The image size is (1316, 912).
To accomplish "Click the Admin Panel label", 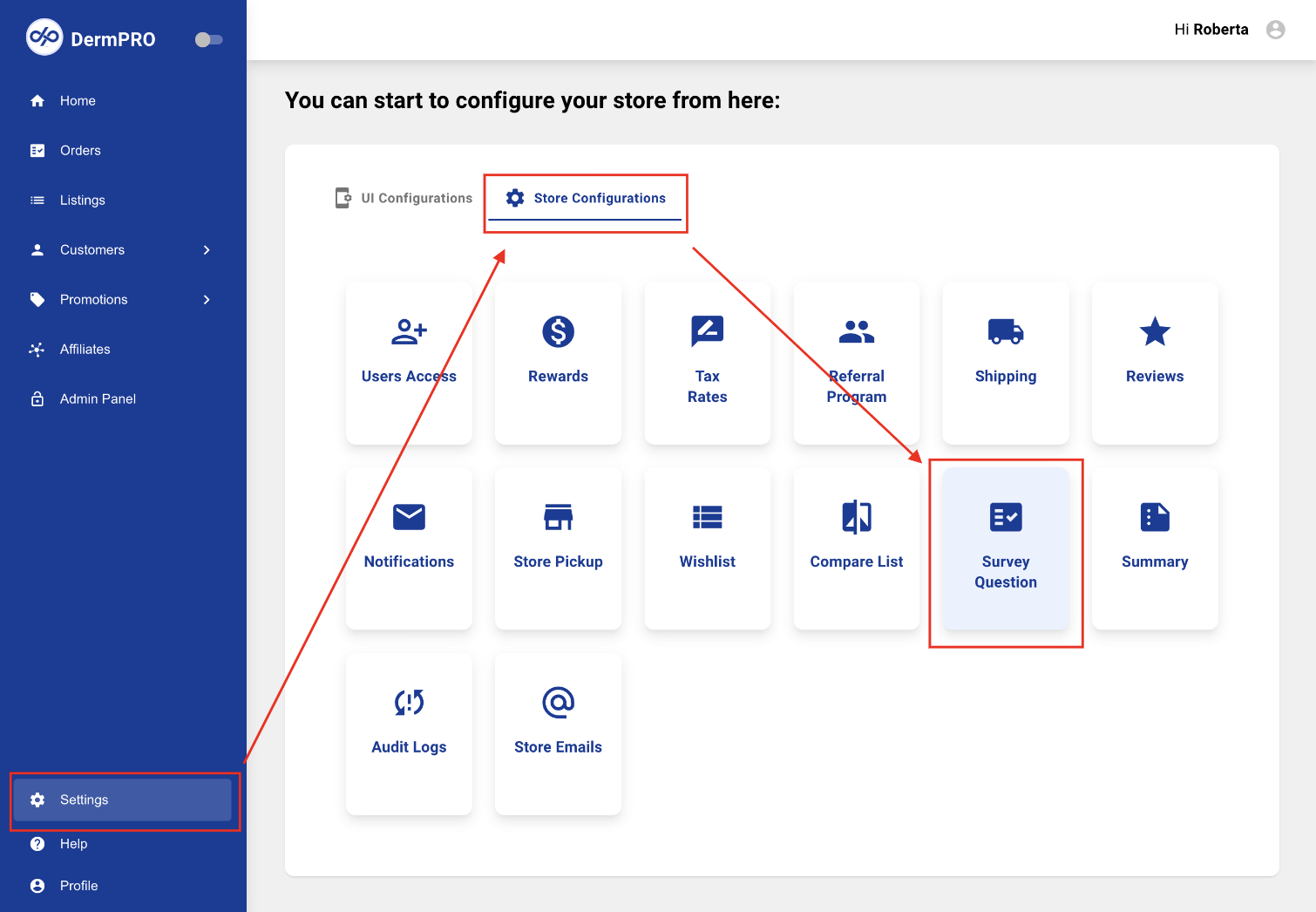I will [x=98, y=399].
